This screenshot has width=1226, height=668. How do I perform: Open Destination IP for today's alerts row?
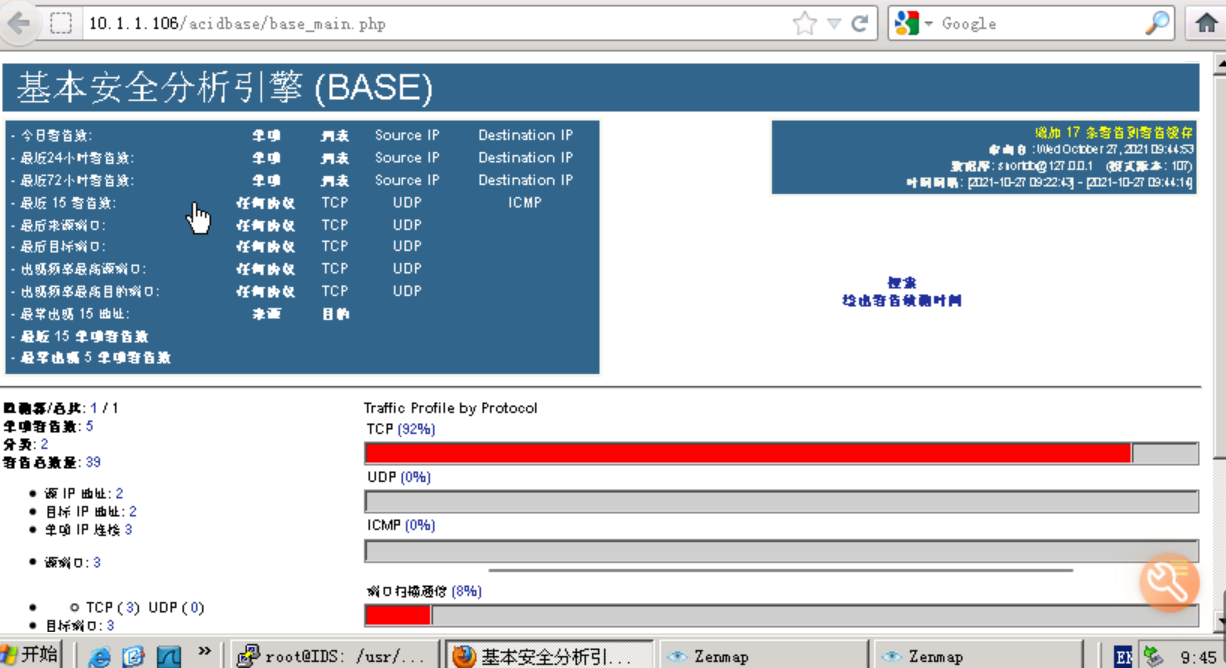point(525,135)
